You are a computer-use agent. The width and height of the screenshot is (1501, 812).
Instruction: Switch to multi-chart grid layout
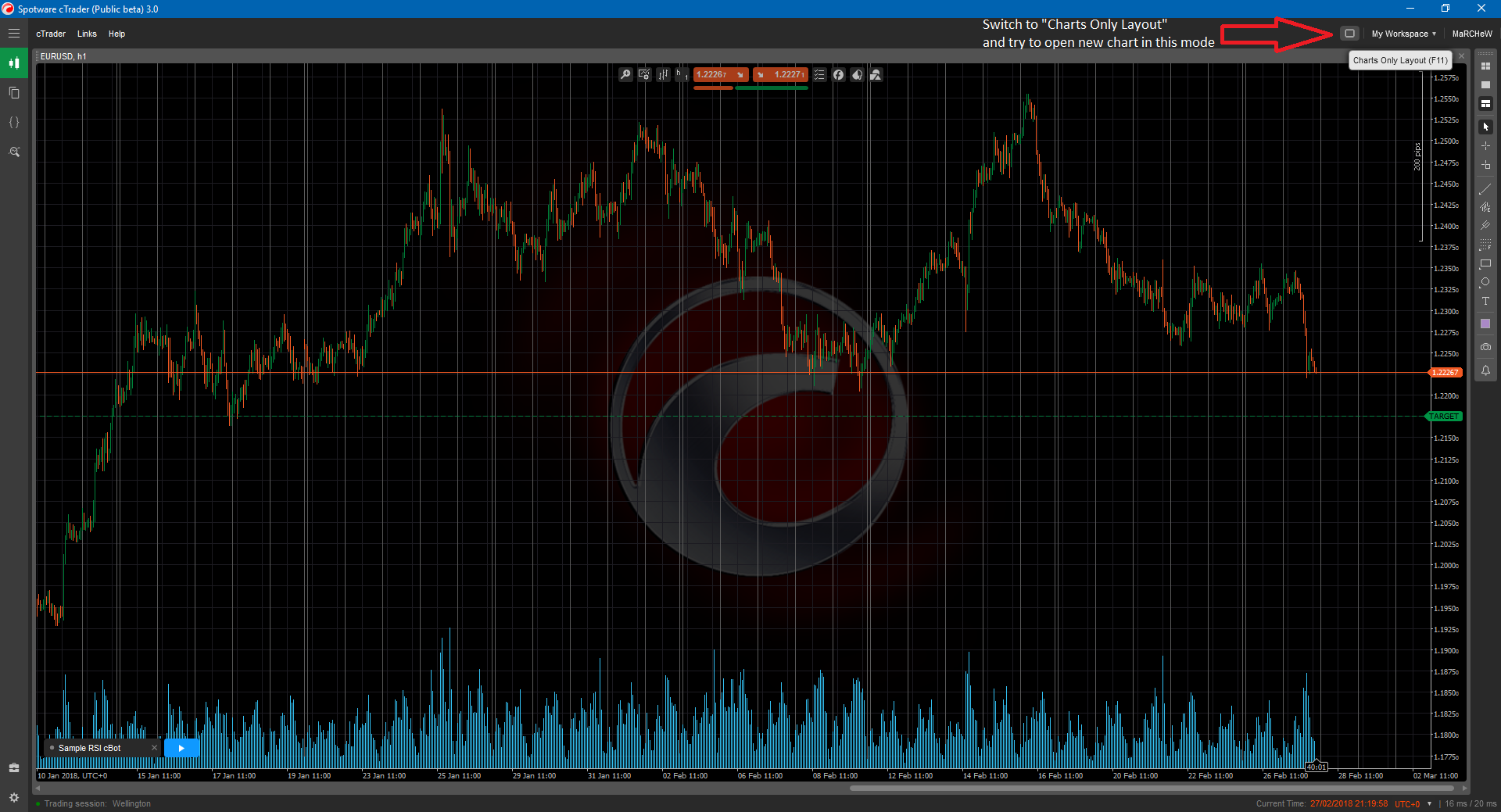click(x=1485, y=66)
